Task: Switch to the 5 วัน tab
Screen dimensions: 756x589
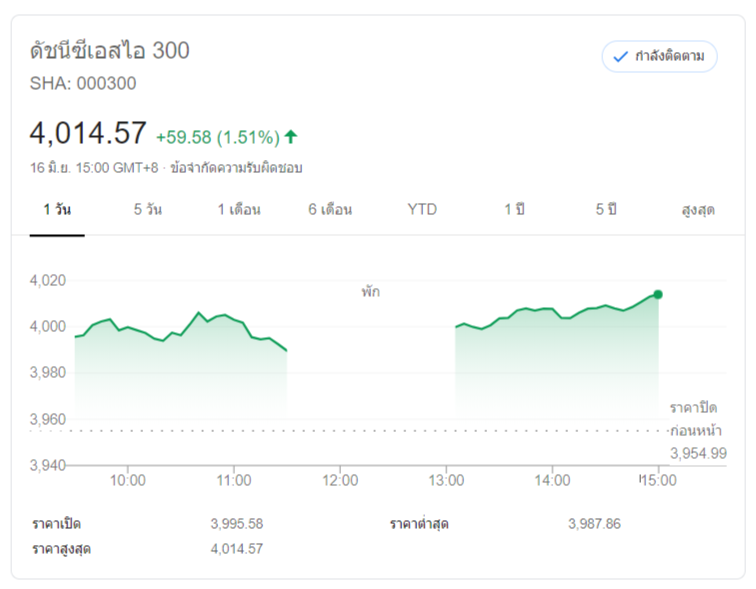Action: click(x=148, y=210)
